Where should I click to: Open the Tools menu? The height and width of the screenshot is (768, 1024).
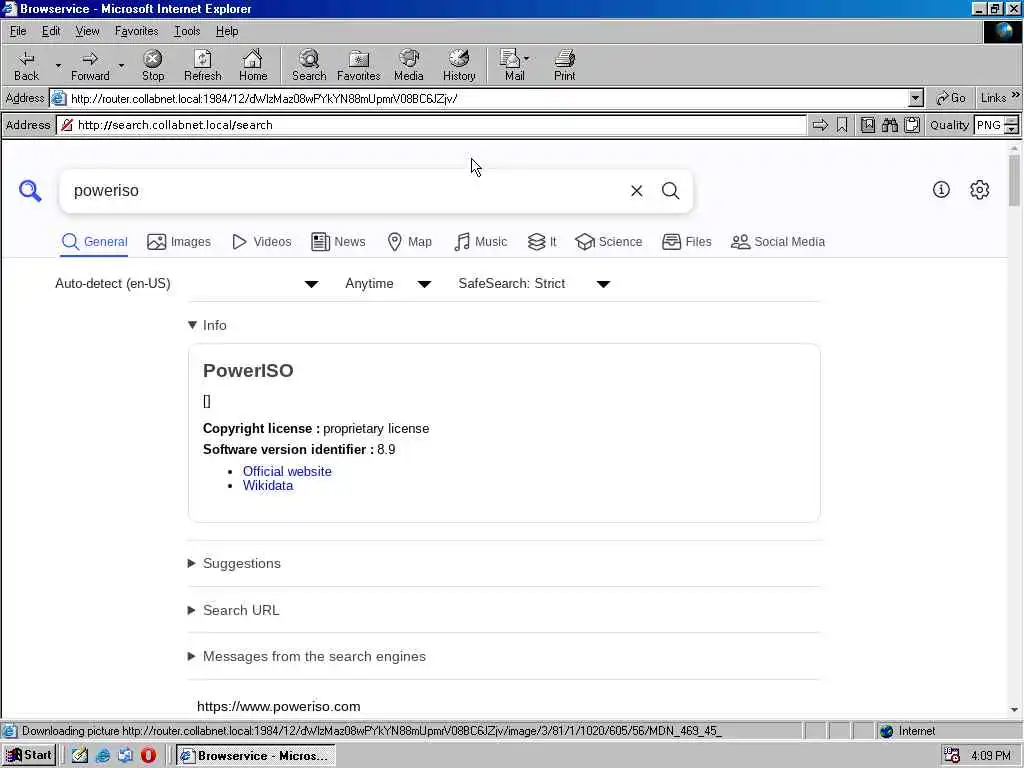[187, 31]
